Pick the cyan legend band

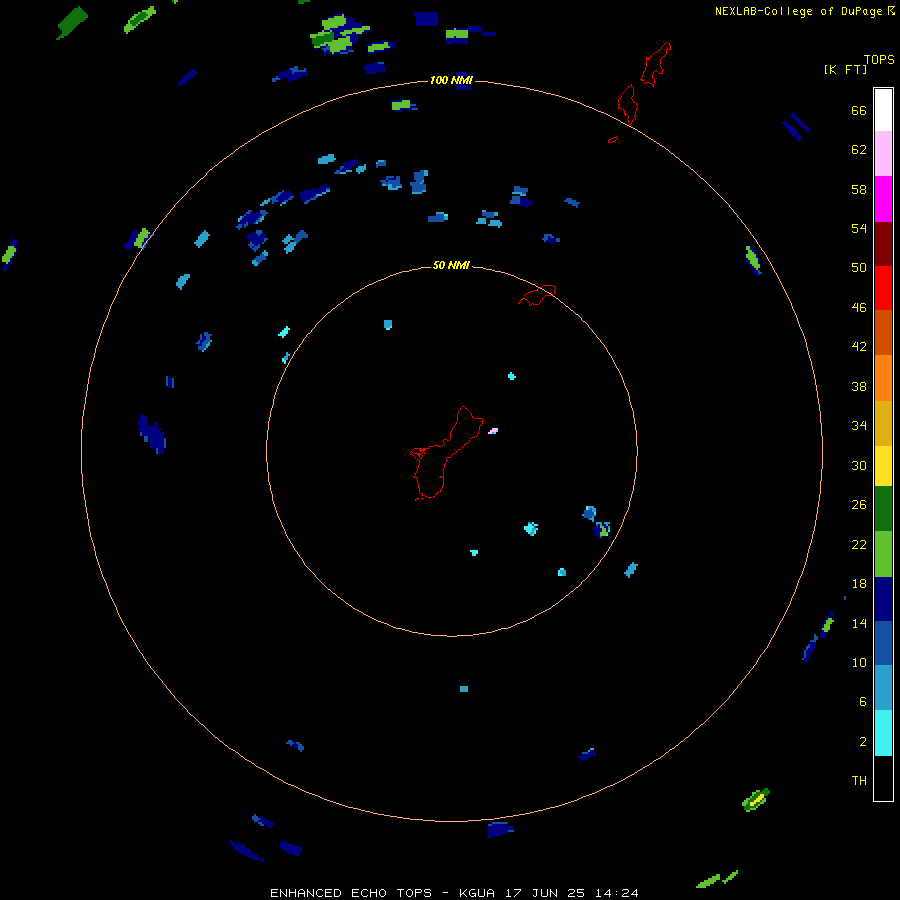pyautogui.click(x=883, y=733)
